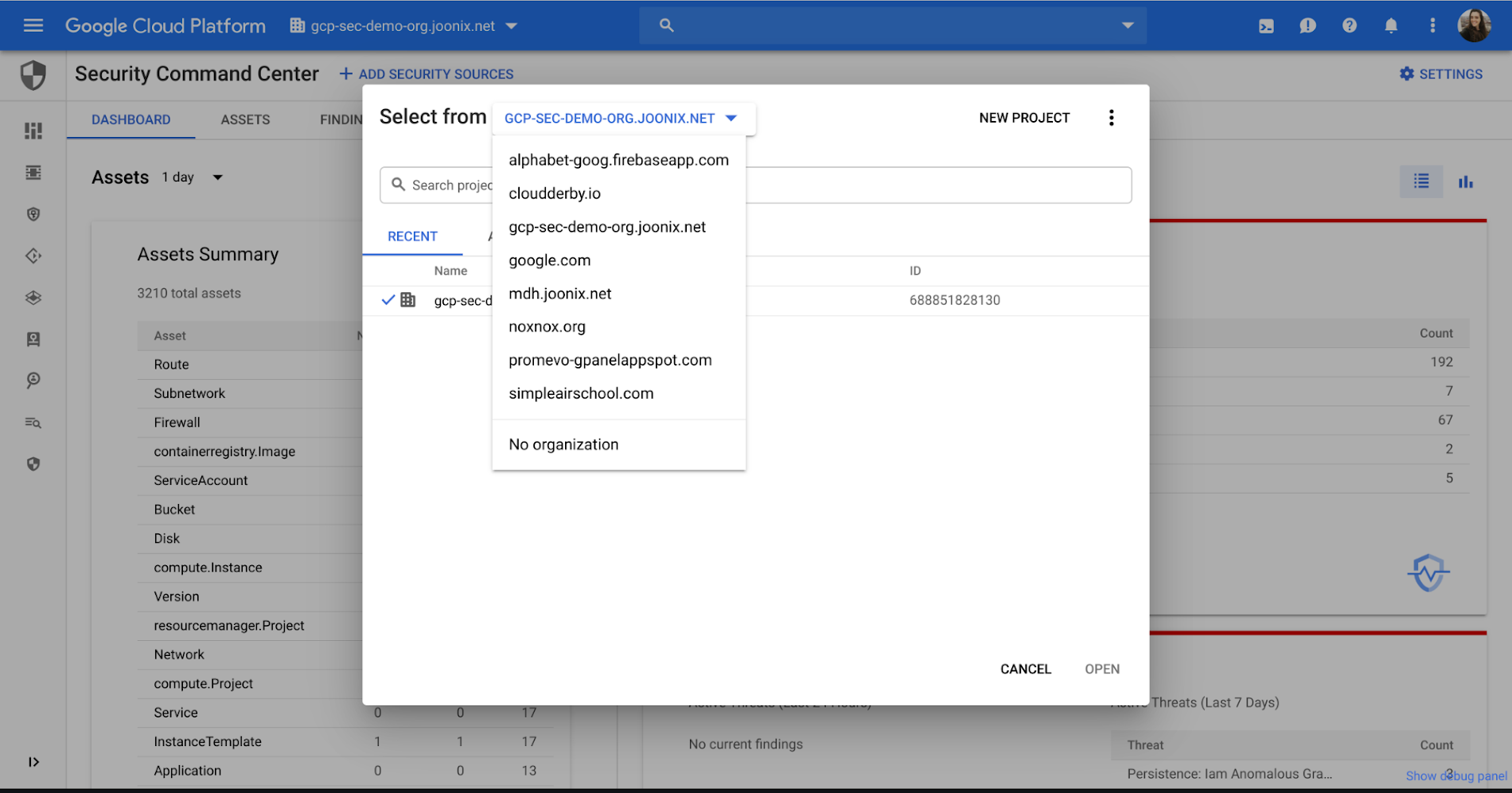The height and width of the screenshot is (793, 1512).
Task: Switch to the ASSETS tab
Action: (245, 119)
